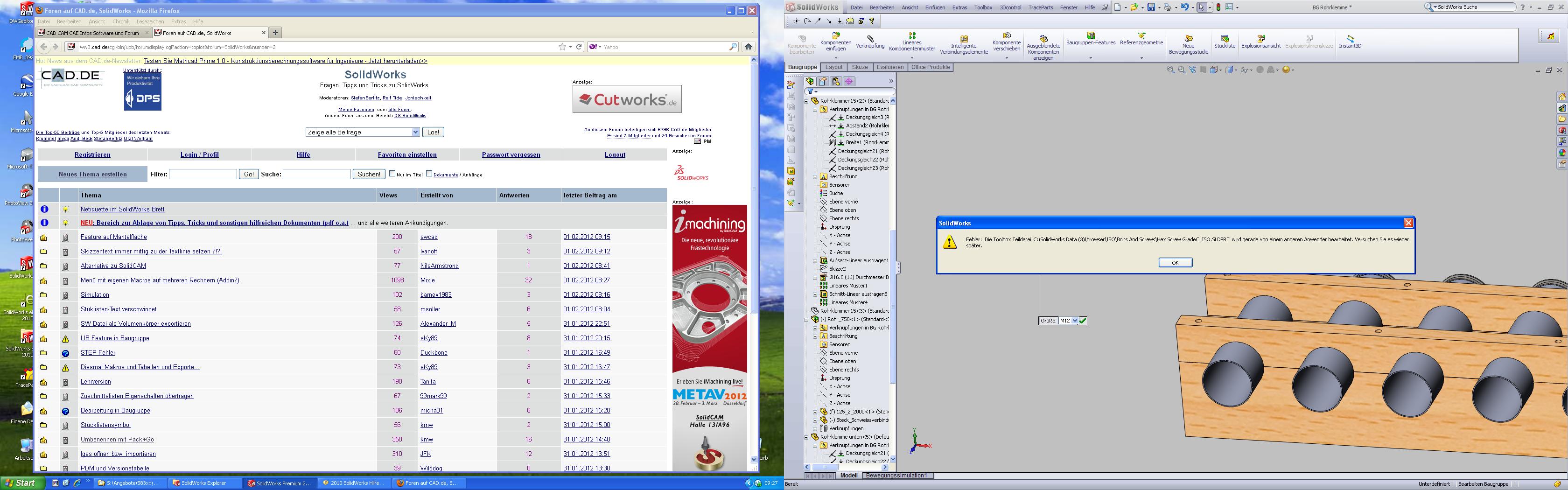Click the Neues Thema erstellen link

coord(92,174)
